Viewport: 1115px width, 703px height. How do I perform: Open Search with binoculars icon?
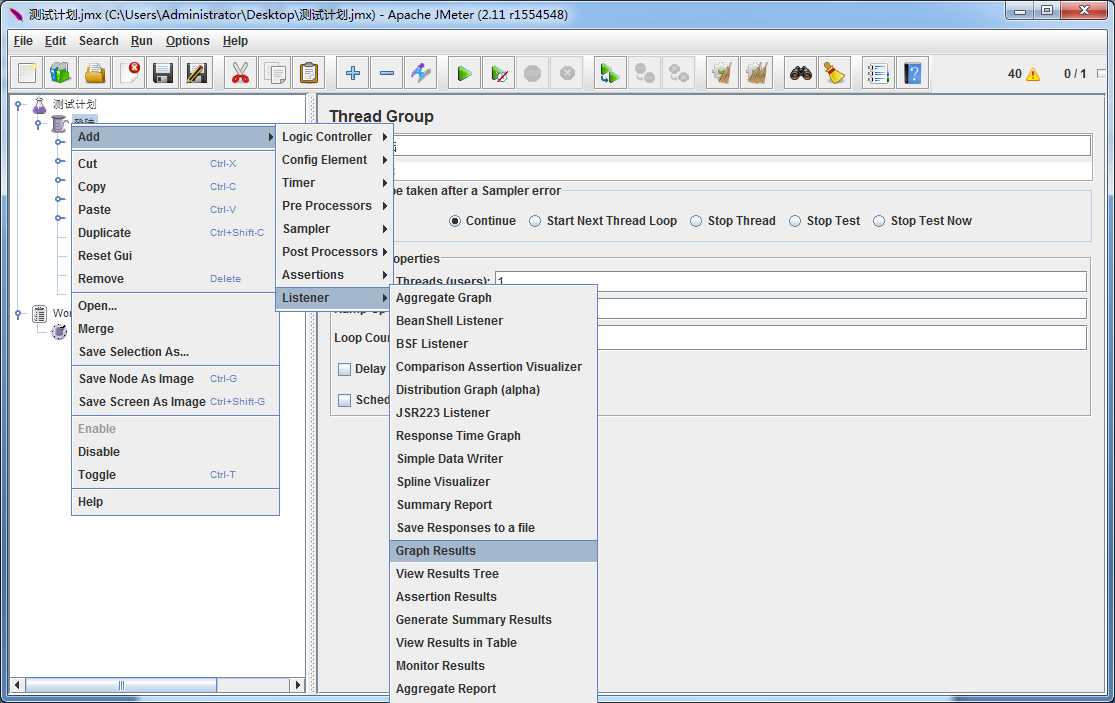tap(801, 73)
